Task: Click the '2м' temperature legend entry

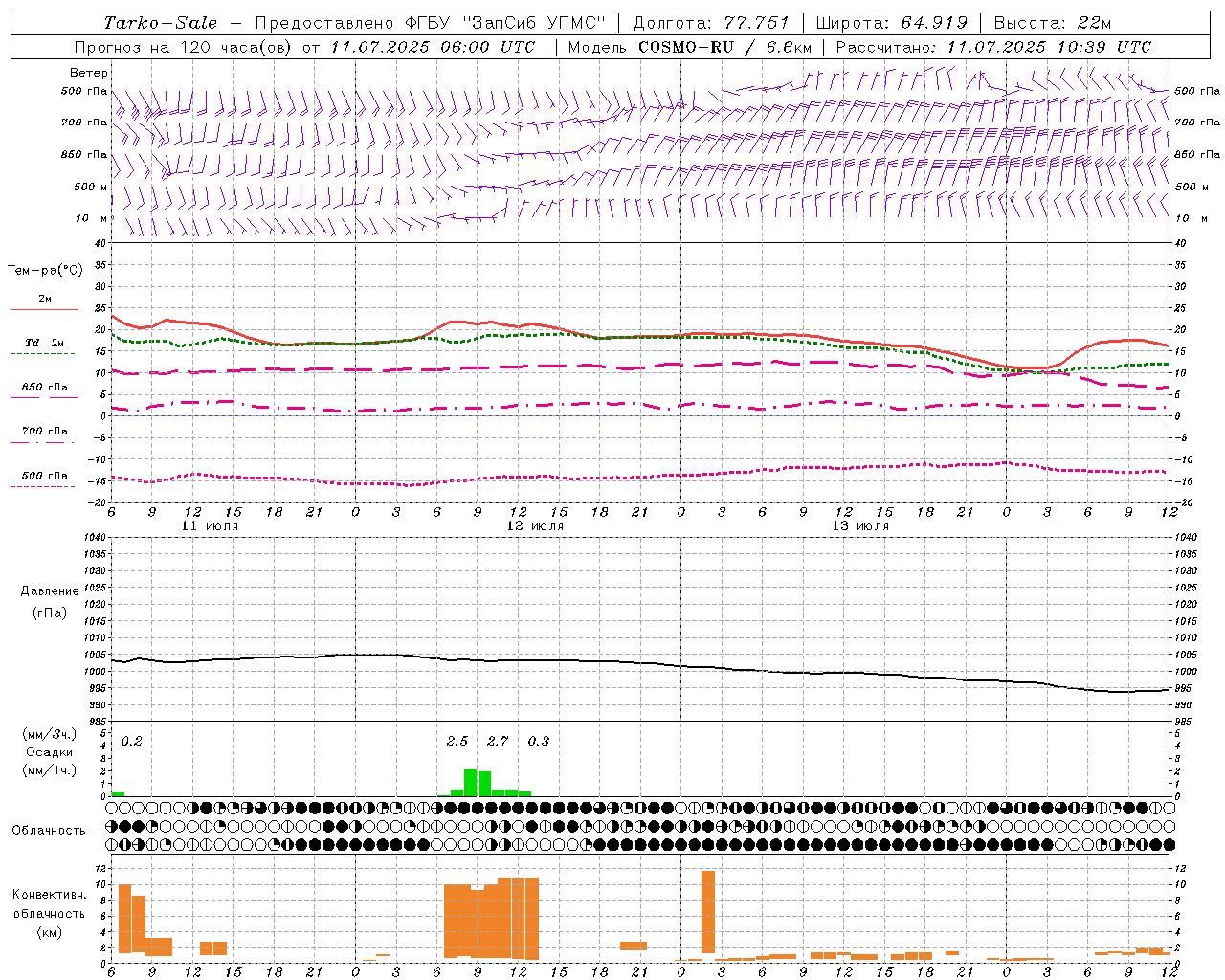Action: click(x=45, y=300)
